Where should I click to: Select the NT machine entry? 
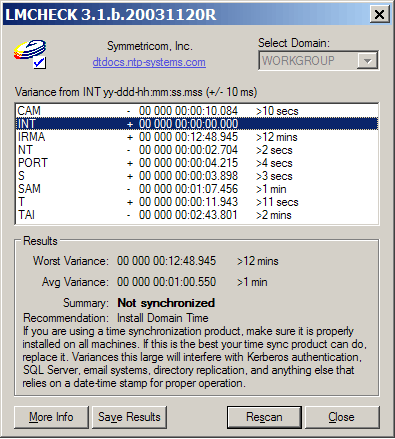197,150
